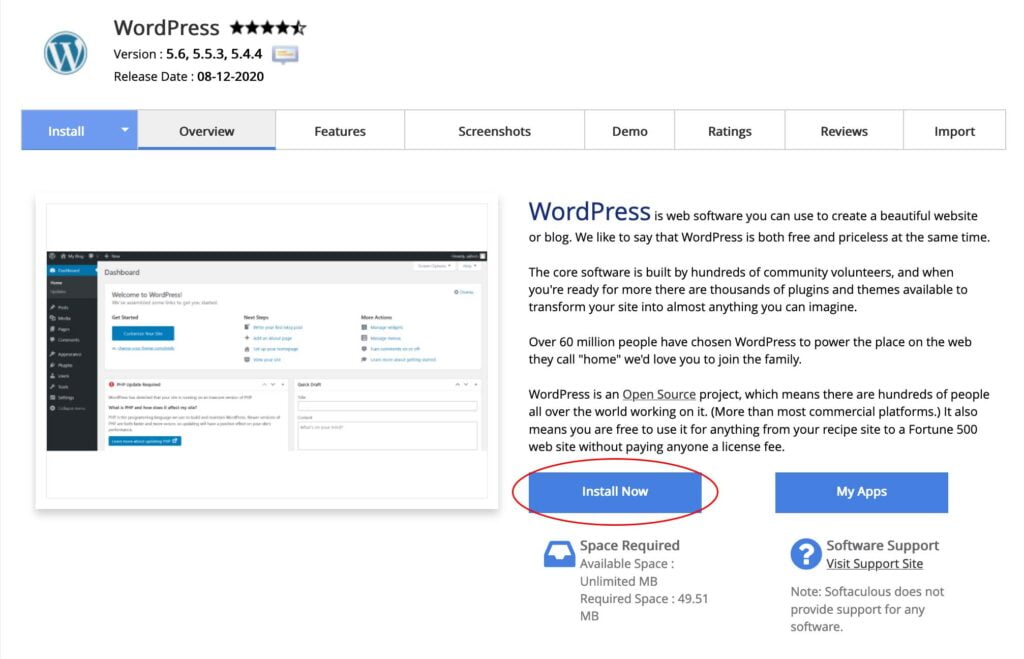1024x659 pixels.
Task: Click the Required Space : 49.51 MB text
Action: pos(644,607)
